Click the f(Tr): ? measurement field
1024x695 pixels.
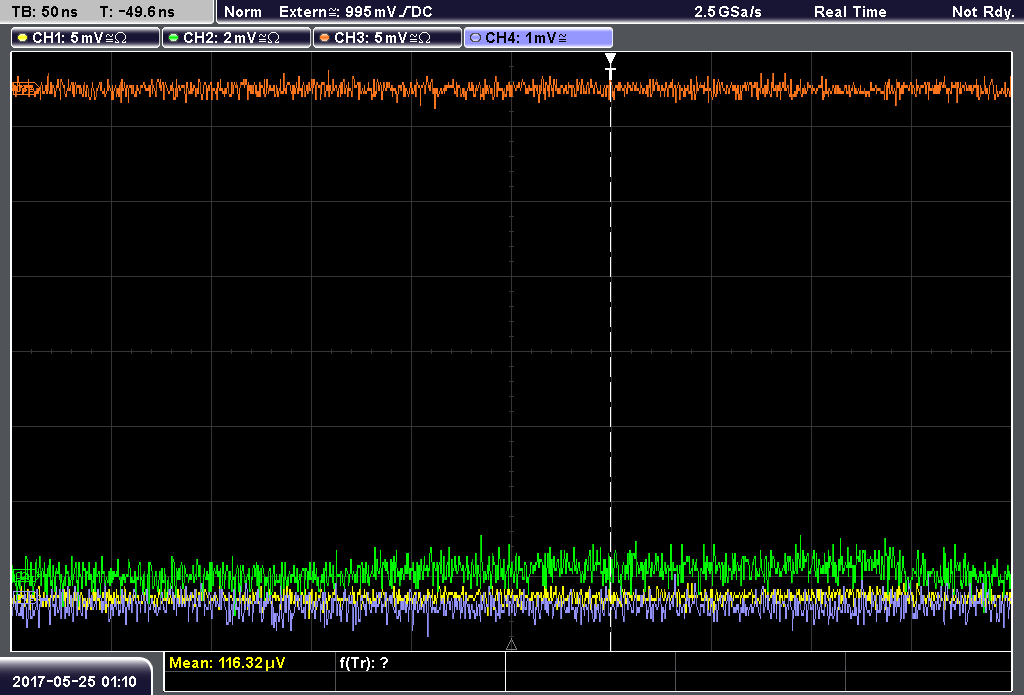pyautogui.click(x=364, y=663)
